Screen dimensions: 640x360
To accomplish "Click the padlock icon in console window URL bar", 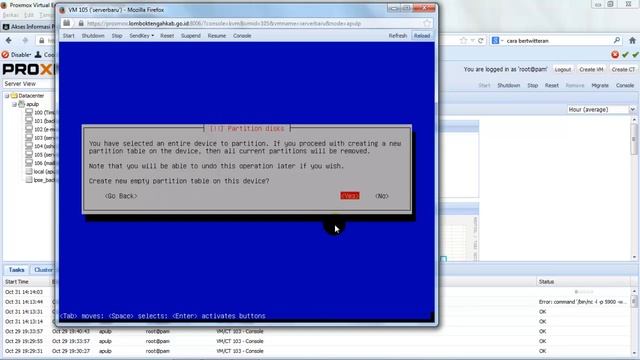I will 81,24.
